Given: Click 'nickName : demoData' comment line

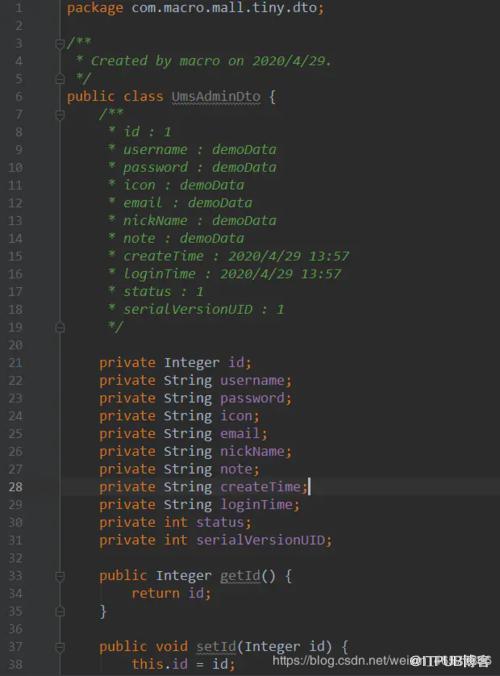Looking at the screenshot, I should [x=200, y=220].
